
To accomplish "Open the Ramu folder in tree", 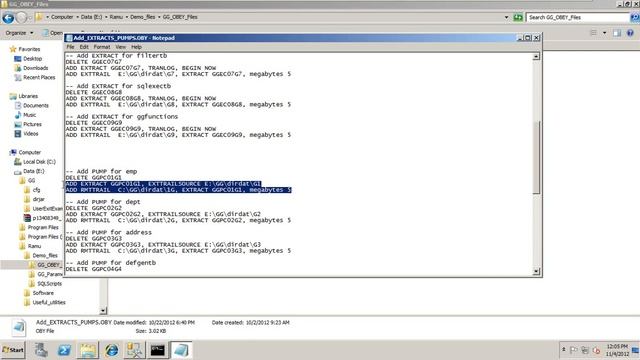I will [x=34, y=247].
